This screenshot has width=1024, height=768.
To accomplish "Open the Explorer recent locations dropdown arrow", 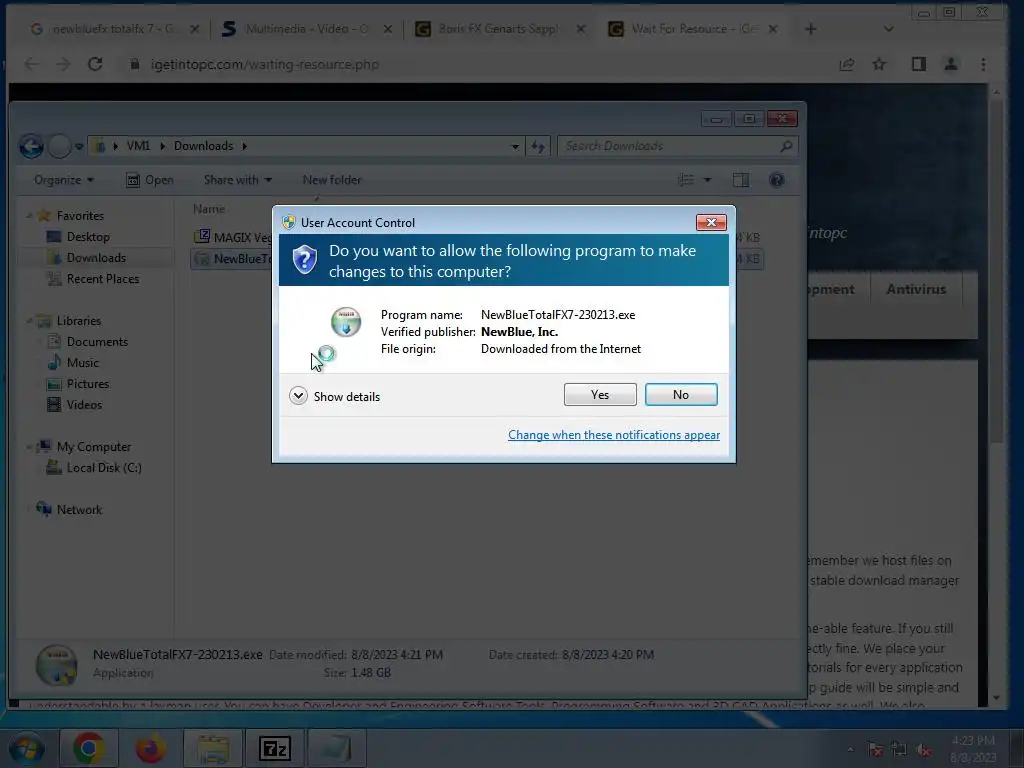I will coord(79,146).
